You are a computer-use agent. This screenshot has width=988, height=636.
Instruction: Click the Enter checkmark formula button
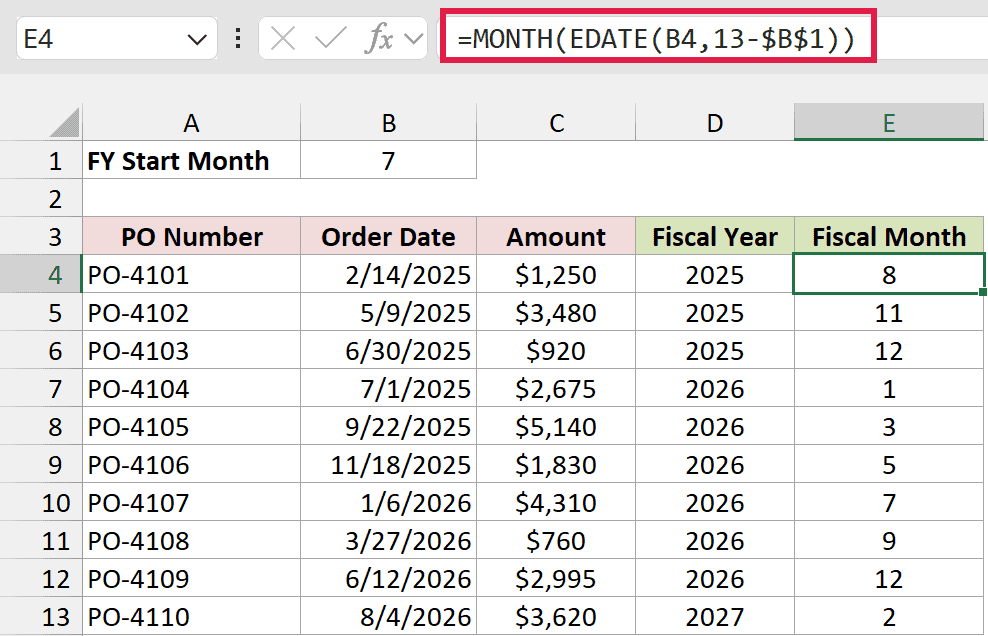click(x=330, y=39)
